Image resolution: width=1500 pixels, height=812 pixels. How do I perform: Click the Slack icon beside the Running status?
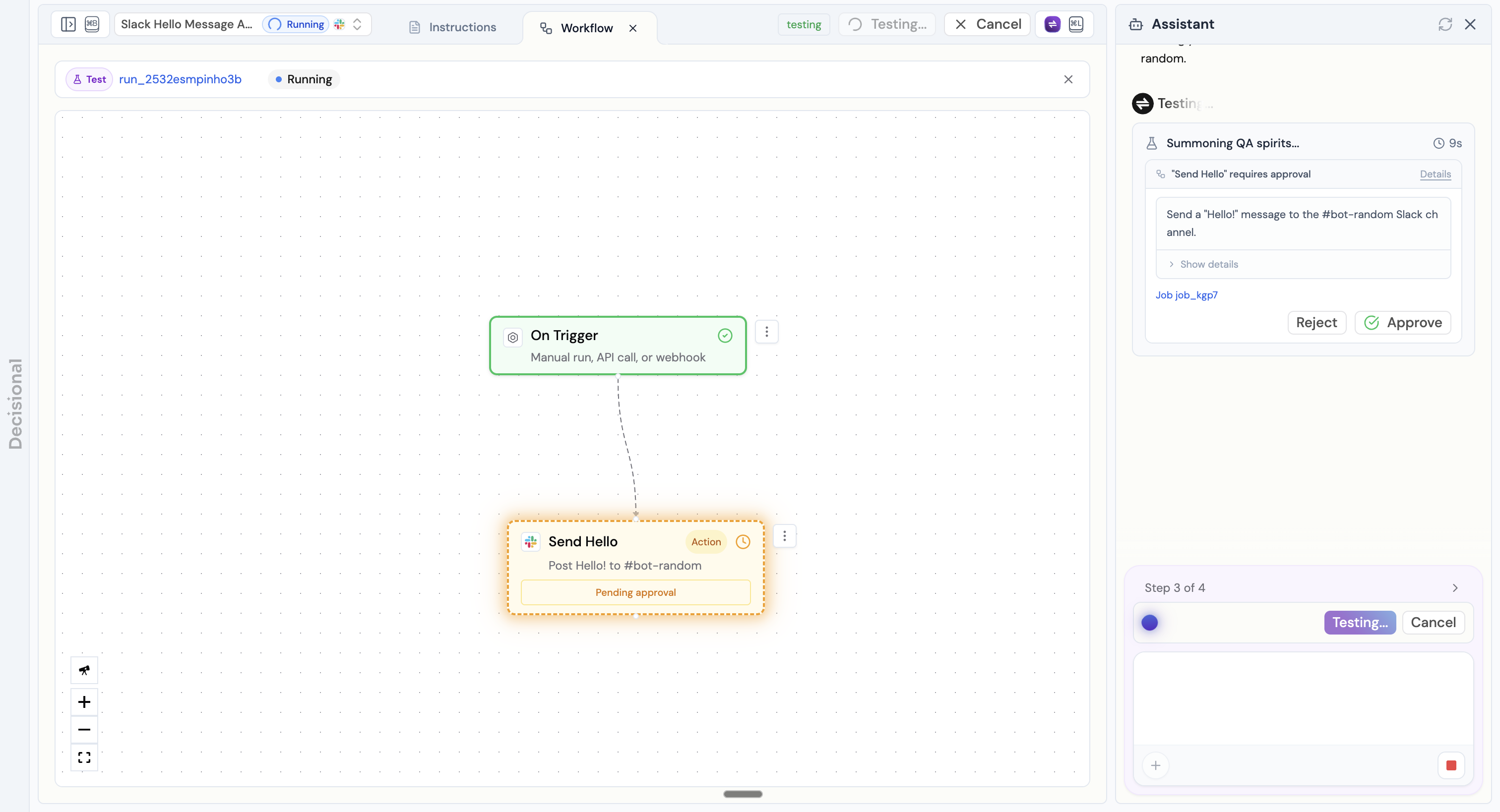coord(339,24)
